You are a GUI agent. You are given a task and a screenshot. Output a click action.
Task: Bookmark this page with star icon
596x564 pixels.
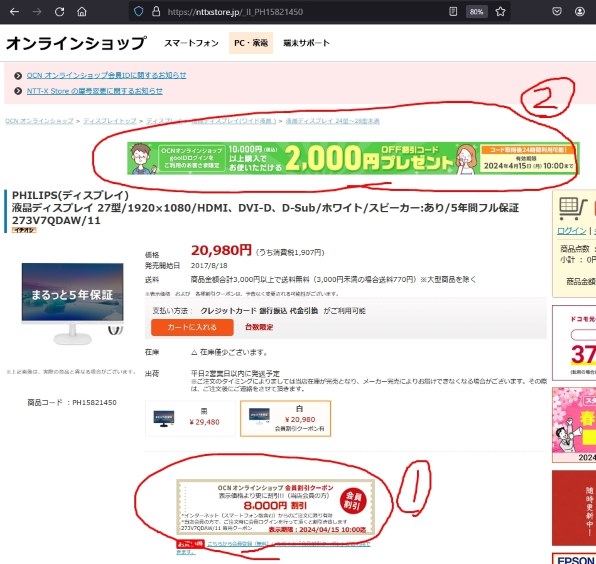(x=500, y=11)
